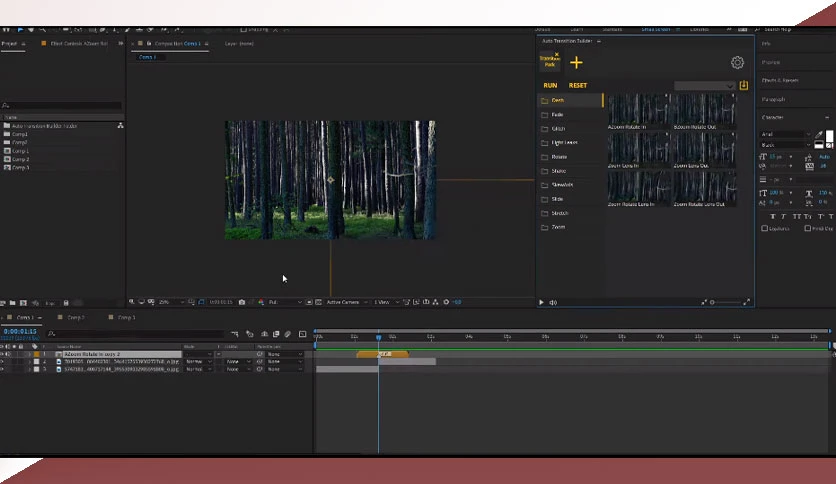Add a new transition pack with yellow plus
The height and width of the screenshot is (484, 836).
click(576, 62)
